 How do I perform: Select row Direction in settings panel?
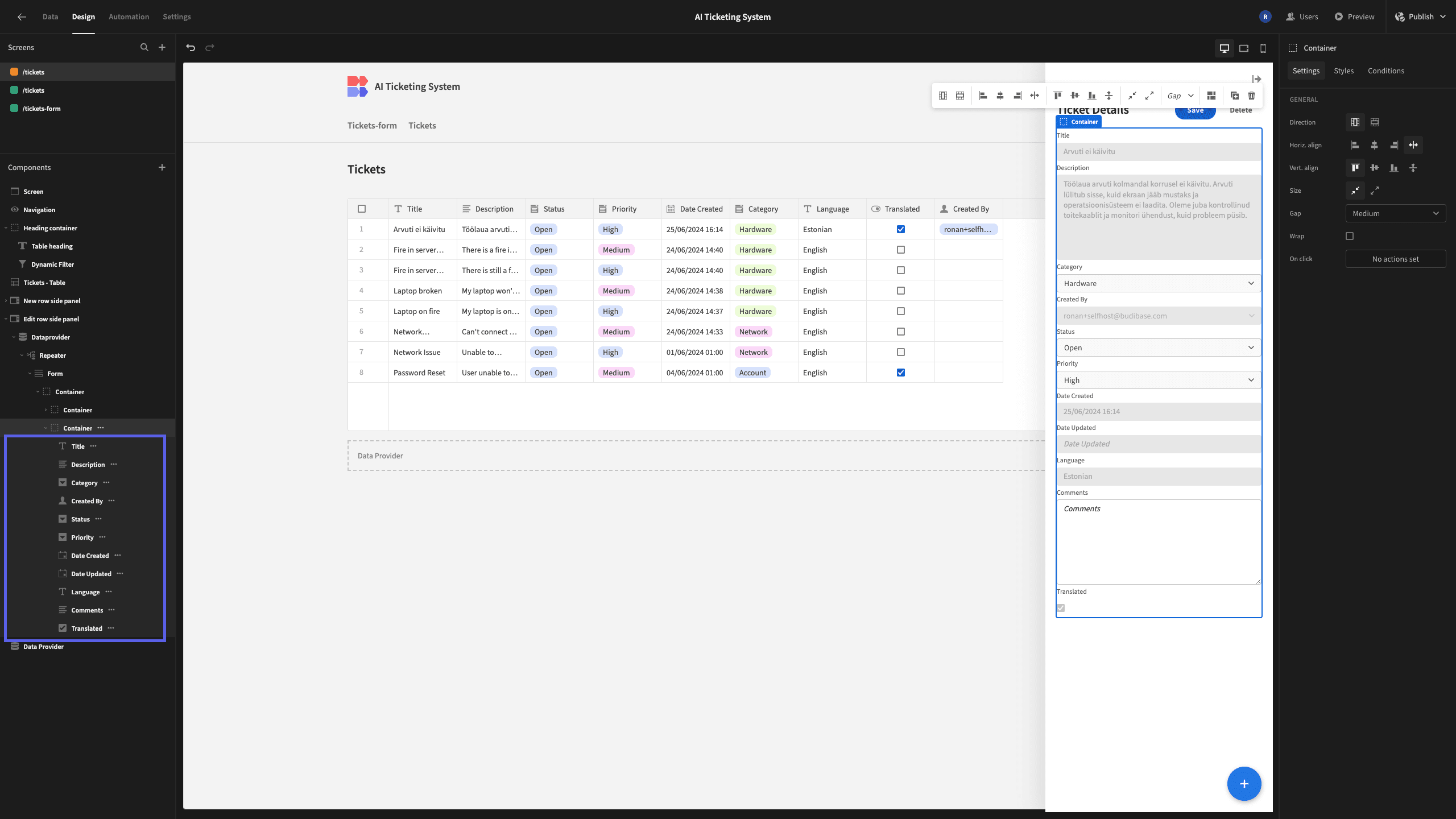coord(1375,122)
